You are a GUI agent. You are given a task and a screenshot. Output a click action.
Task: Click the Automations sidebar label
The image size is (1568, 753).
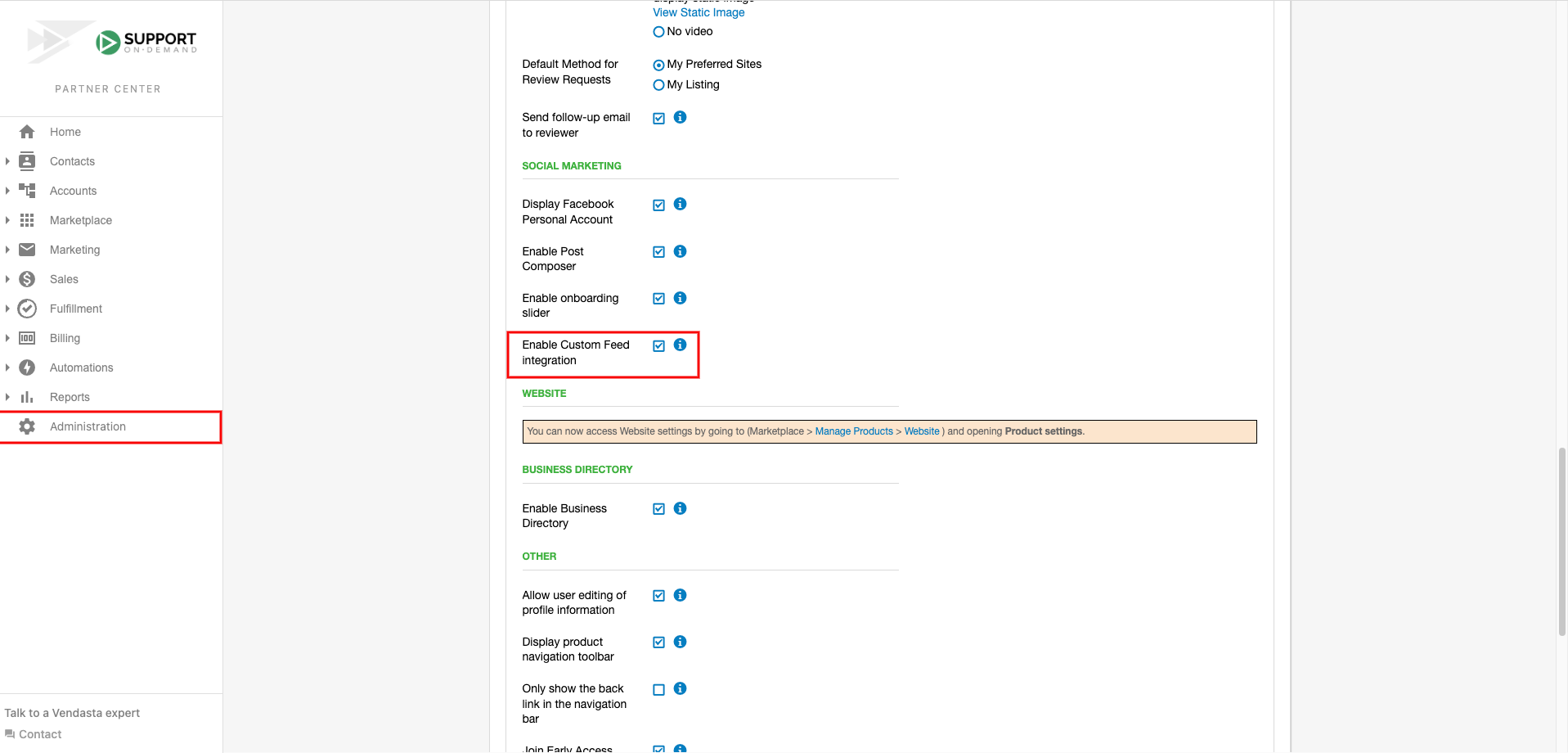82,367
